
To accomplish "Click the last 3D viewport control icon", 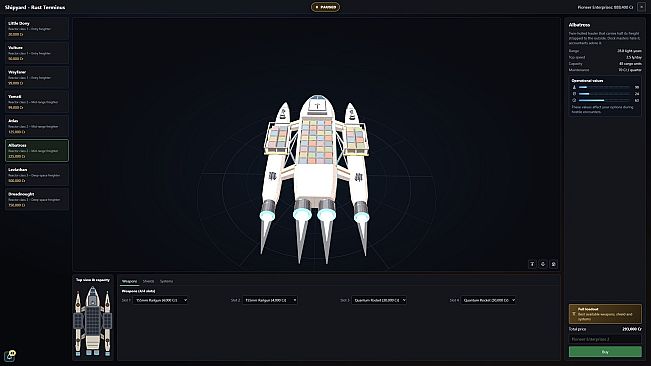I will [553, 264].
